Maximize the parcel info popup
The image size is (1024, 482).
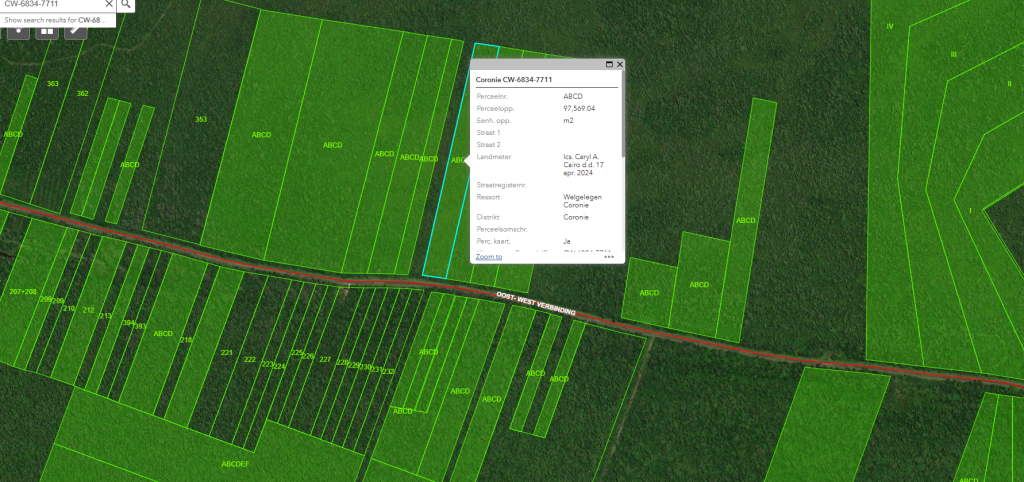pos(609,64)
